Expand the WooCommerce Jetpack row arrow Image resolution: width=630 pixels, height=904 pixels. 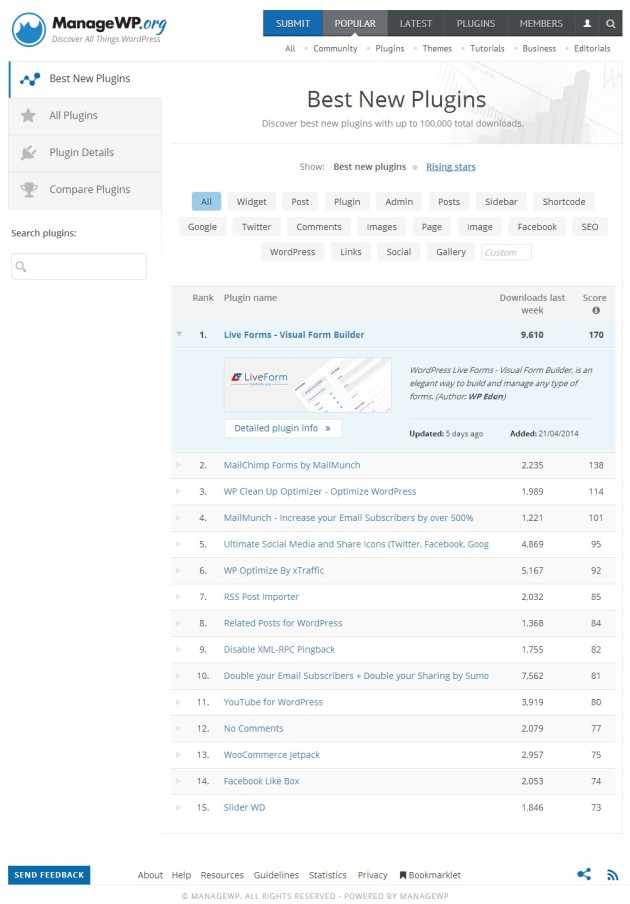tap(178, 754)
